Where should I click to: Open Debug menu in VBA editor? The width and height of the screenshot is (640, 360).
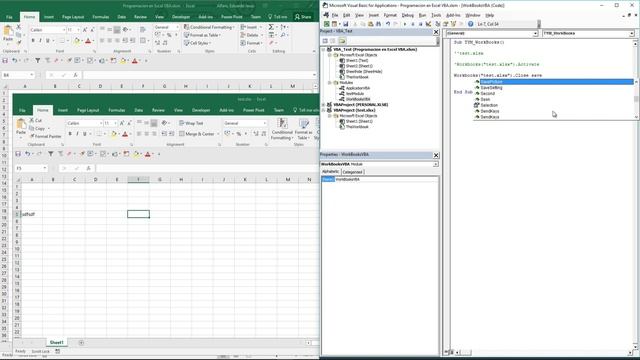[407, 15]
